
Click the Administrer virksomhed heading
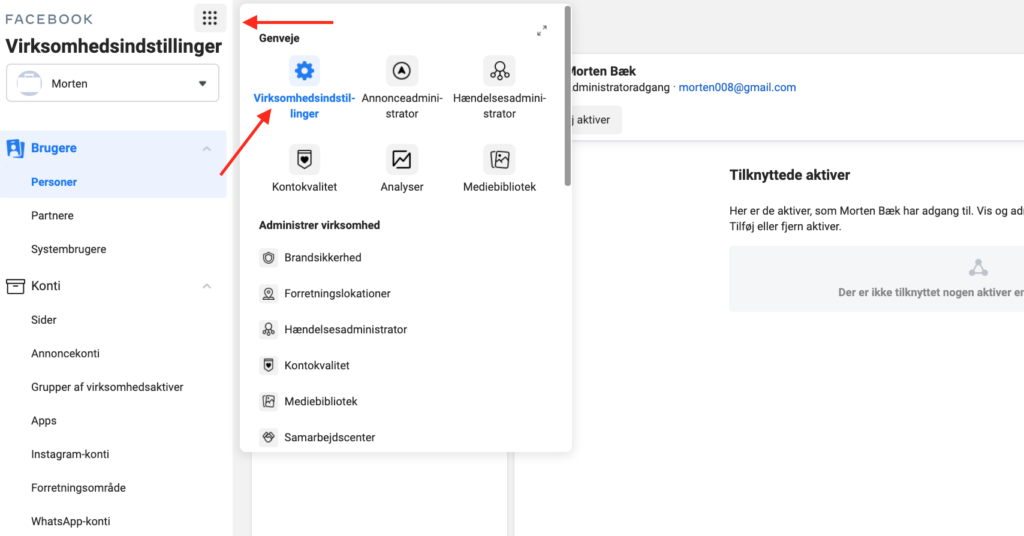point(319,225)
